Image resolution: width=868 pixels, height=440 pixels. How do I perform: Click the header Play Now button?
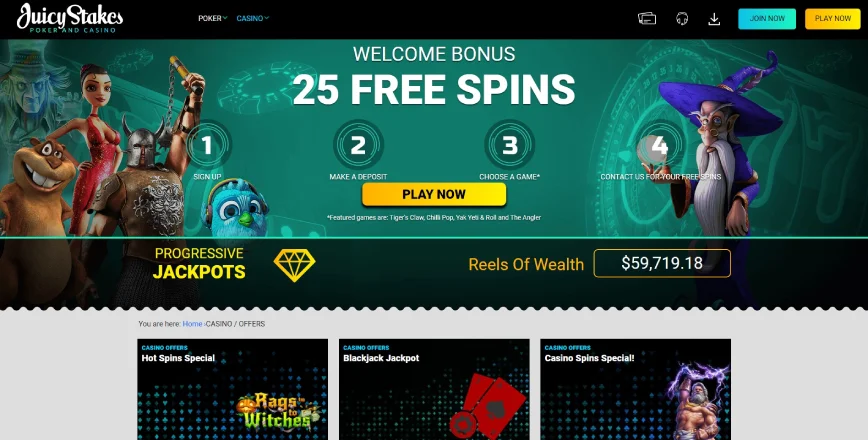pyautogui.click(x=833, y=19)
